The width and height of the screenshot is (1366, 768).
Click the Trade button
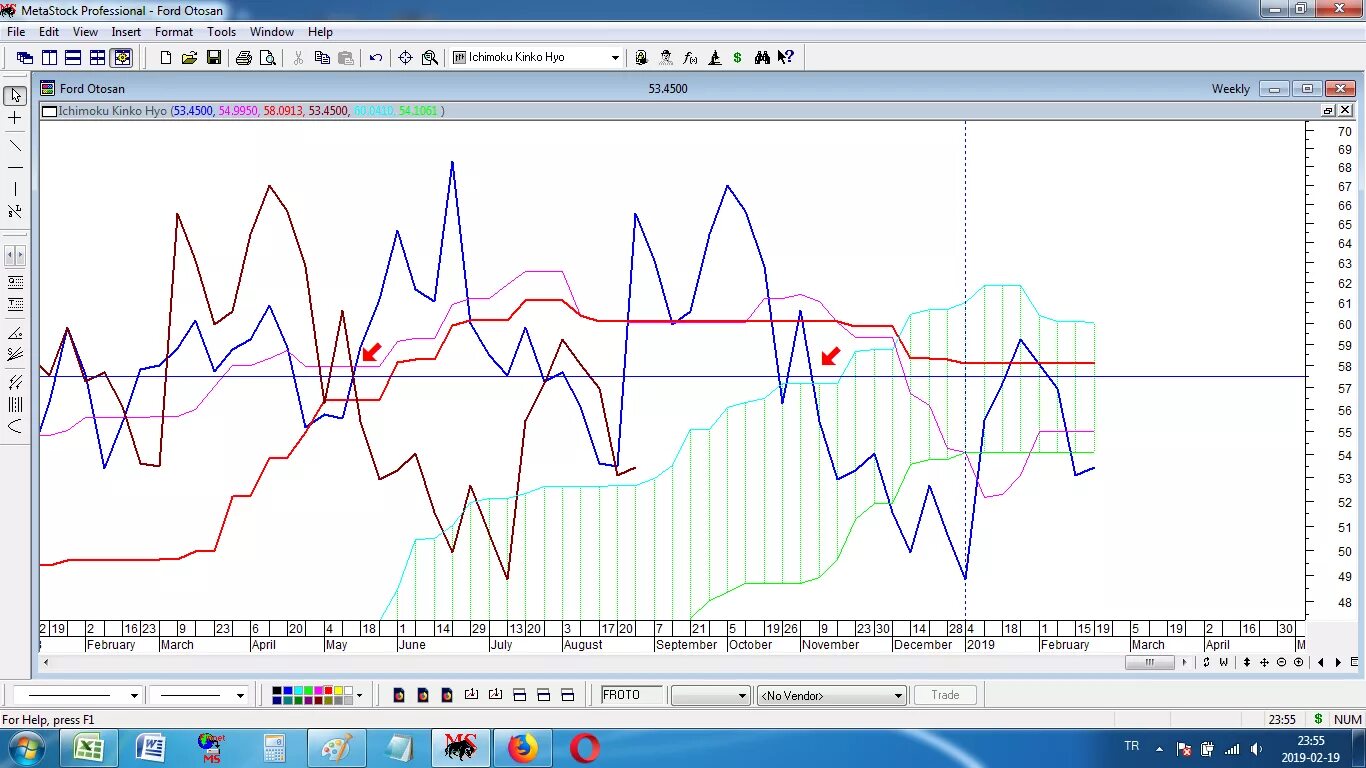pyautogui.click(x=945, y=695)
